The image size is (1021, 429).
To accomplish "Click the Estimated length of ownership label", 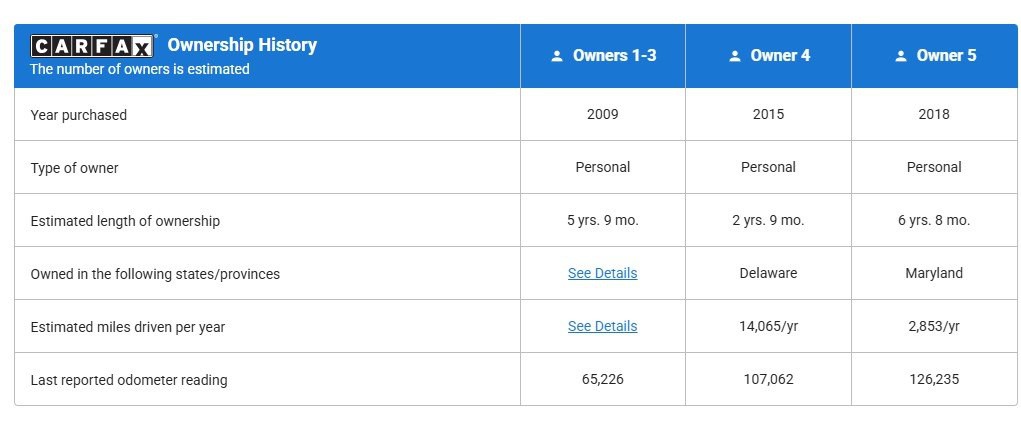I will click(x=125, y=221).
